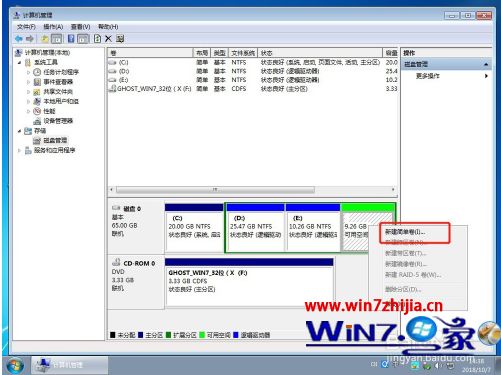Viewport: 501px width, 375px height.
Task: Expand the 事件查看器 node
Action: click(28, 82)
